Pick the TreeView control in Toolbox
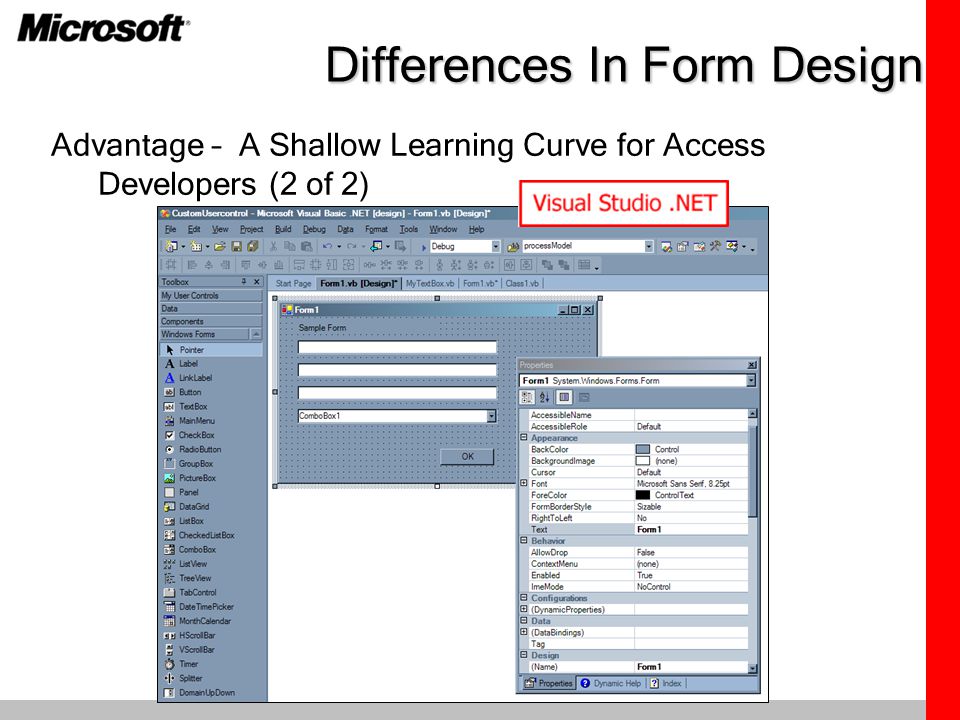The height and width of the screenshot is (720, 960). 187,578
